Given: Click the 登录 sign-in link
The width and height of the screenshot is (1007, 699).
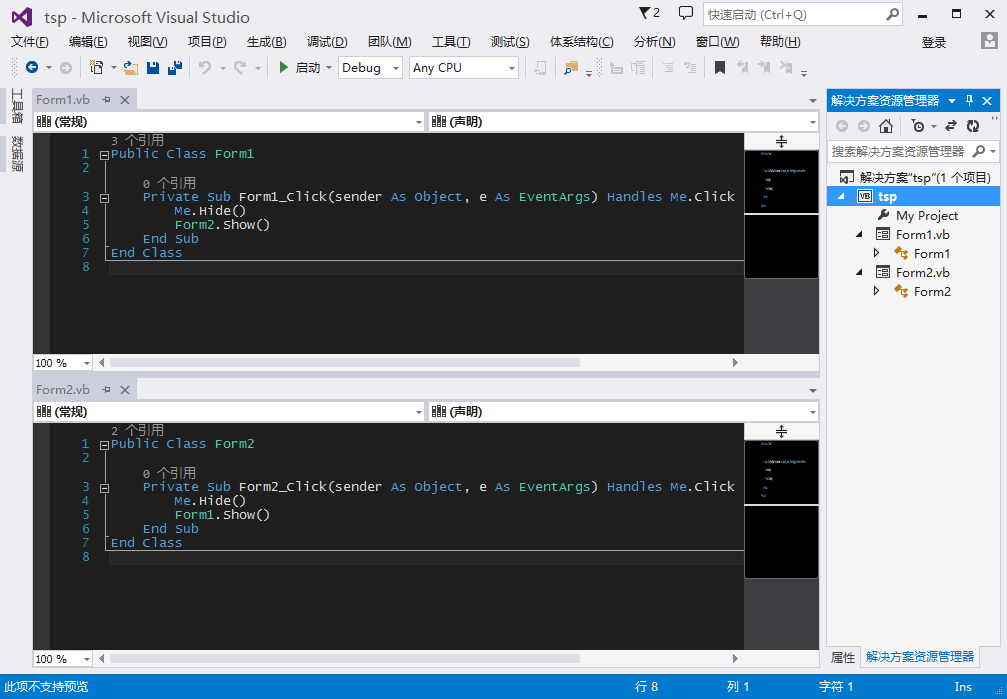Looking at the screenshot, I should click(933, 42).
